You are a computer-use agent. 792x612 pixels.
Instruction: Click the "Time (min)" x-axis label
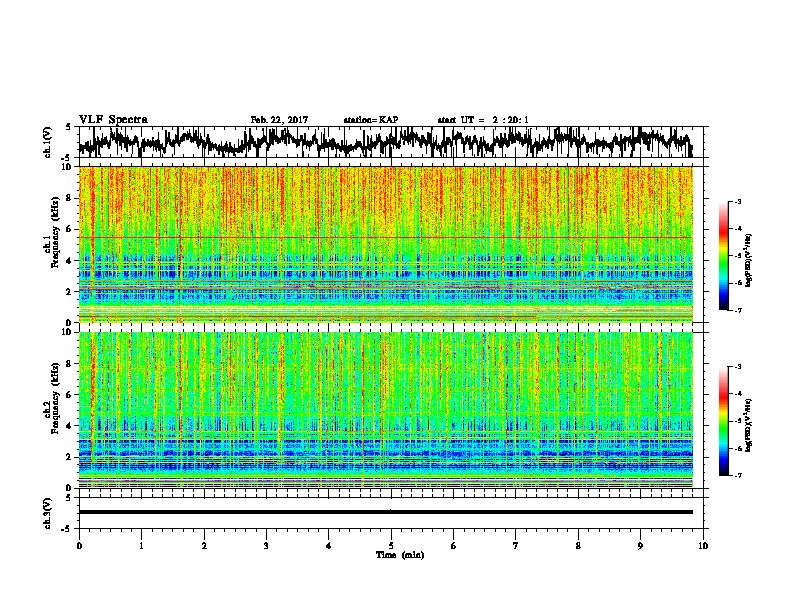click(x=400, y=555)
